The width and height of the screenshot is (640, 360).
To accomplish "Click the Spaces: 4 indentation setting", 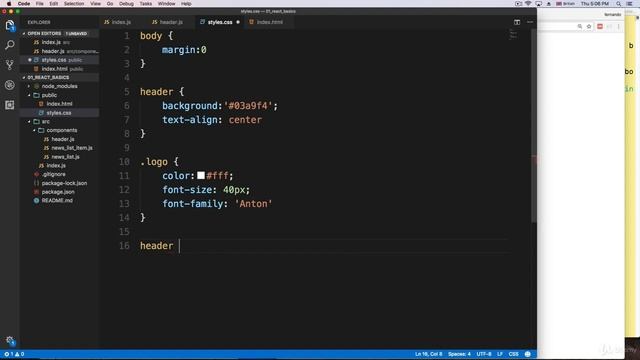I will 459,354.
